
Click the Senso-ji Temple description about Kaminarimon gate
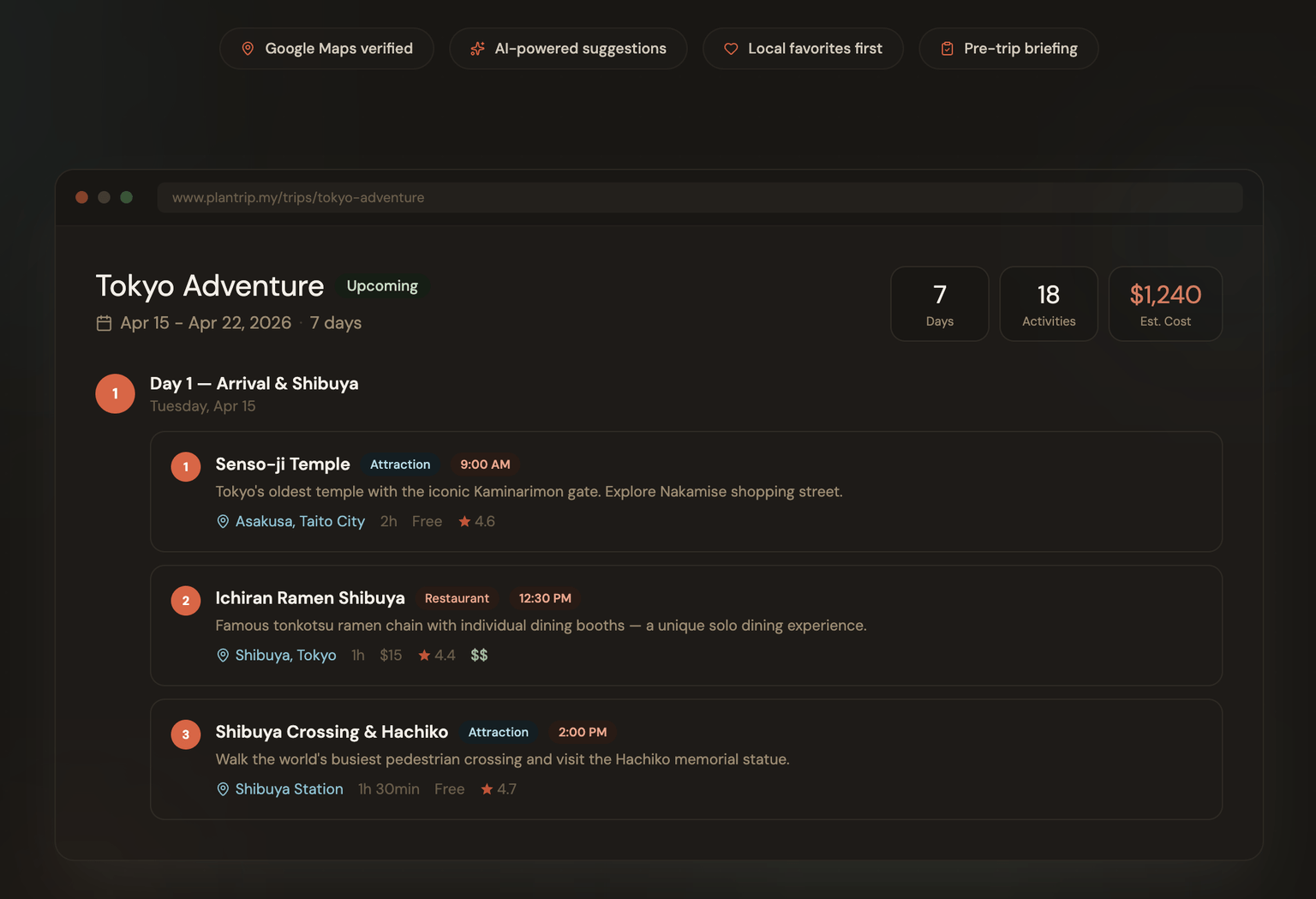[x=529, y=491]
